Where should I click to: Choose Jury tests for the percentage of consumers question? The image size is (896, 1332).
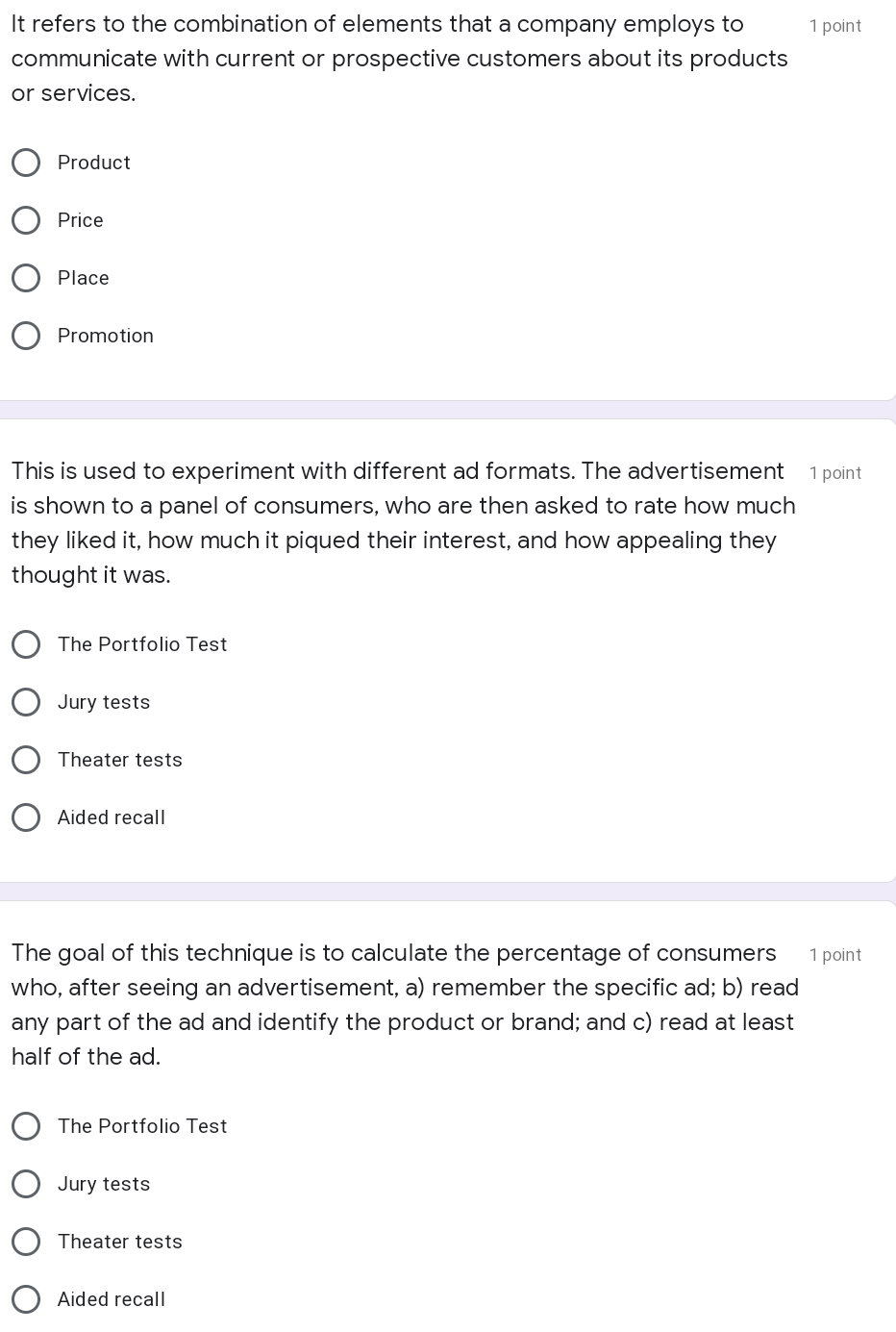[26, 1184]
